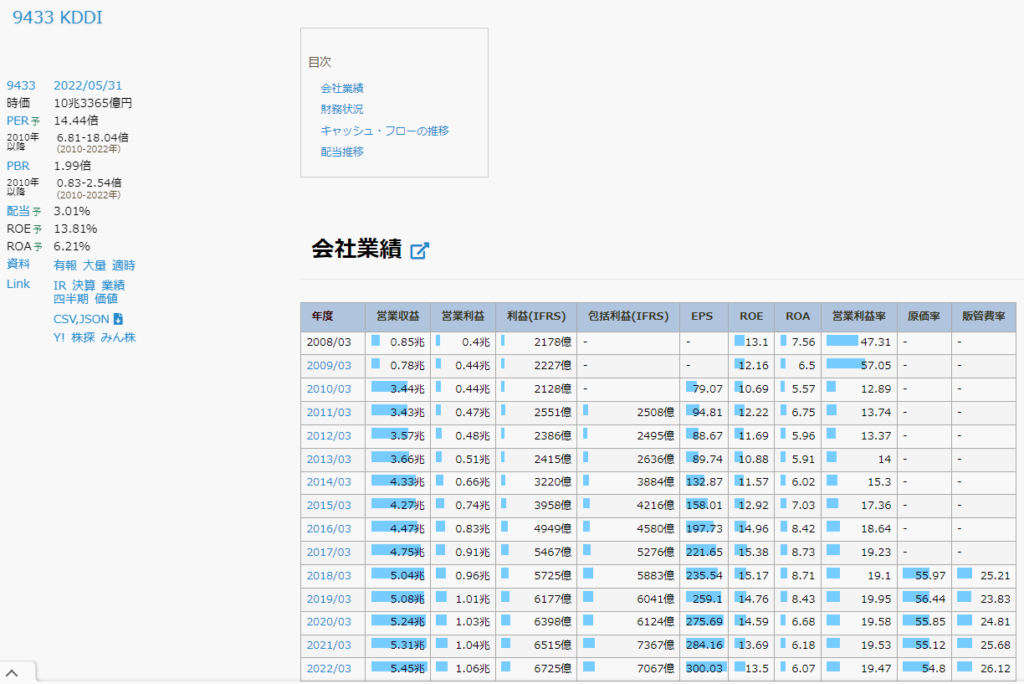Open the 資料 link
This screenshot has height=684, width=1024.
click(18, 264)
